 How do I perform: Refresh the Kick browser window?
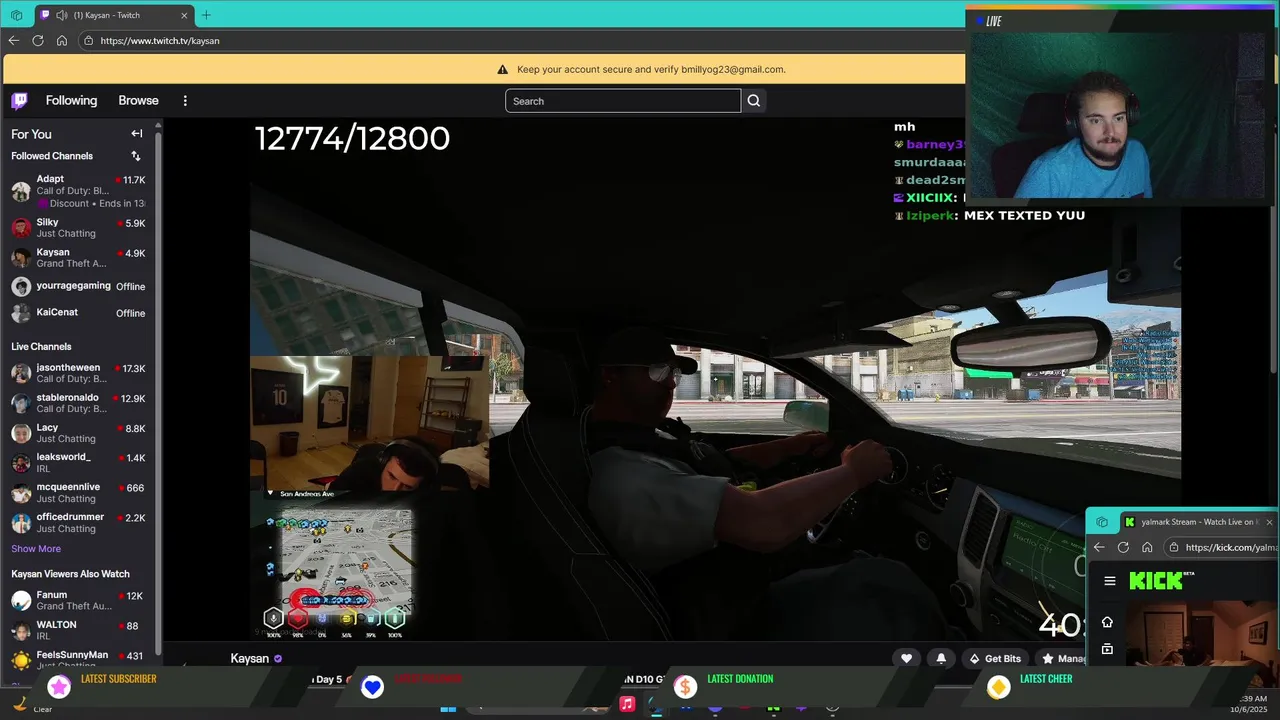pos(1123,547)
